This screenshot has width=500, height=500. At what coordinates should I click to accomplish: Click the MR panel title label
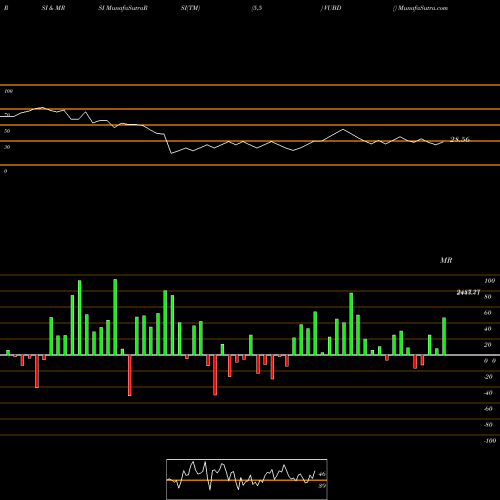tap(446, 260)
